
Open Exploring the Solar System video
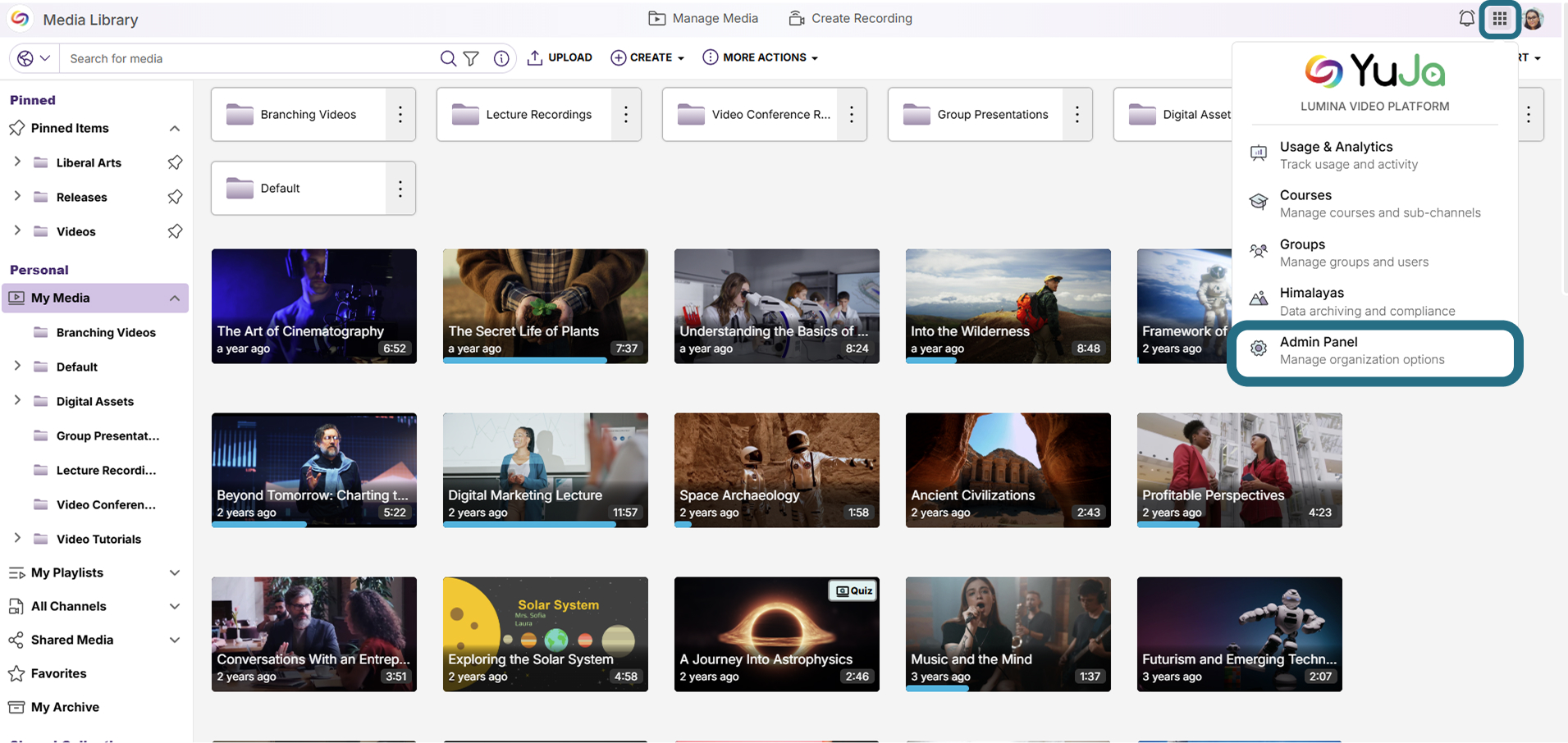[x=546, y=634]
